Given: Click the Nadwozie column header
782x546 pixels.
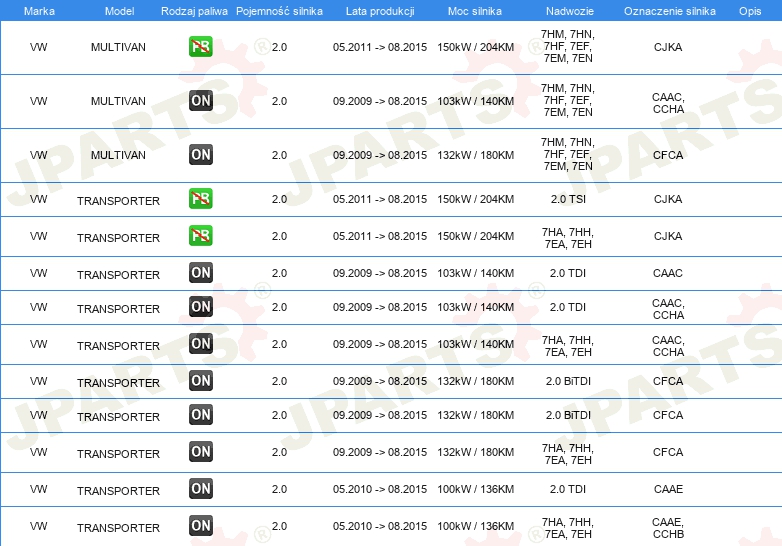Looking at the screenshot, I should (x=567, y=10).
